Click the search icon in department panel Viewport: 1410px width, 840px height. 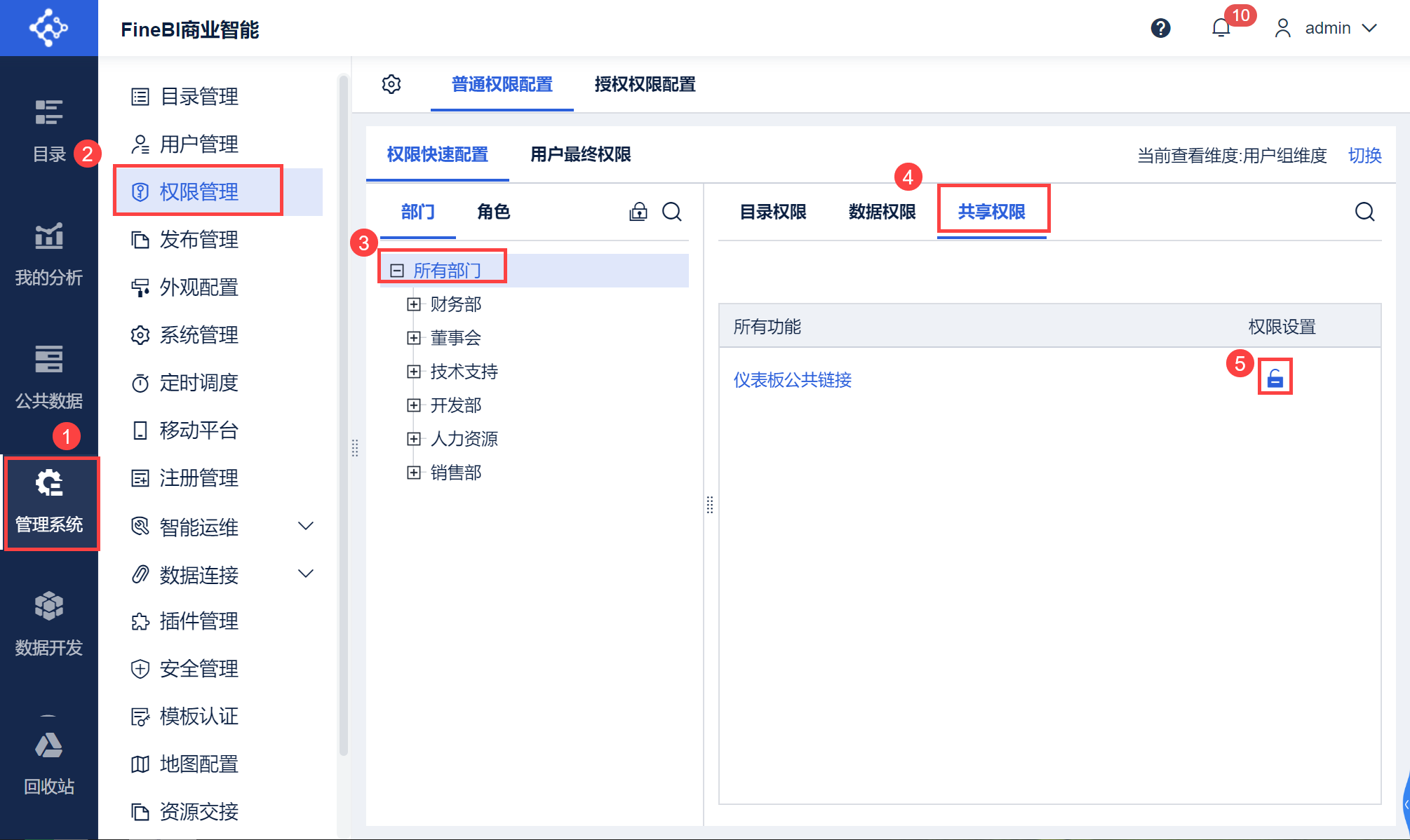(x=672, y=212)
